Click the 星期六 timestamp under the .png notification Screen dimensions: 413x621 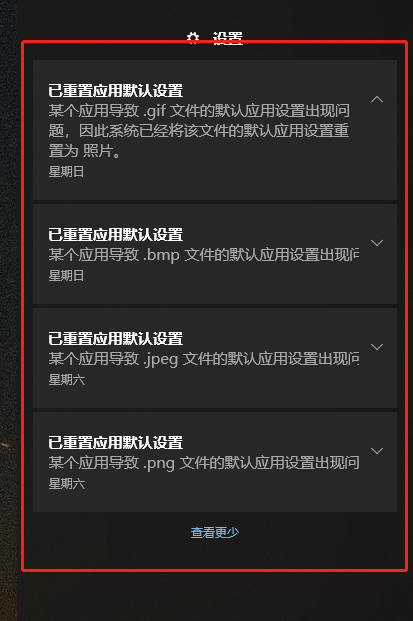(67, 483)
